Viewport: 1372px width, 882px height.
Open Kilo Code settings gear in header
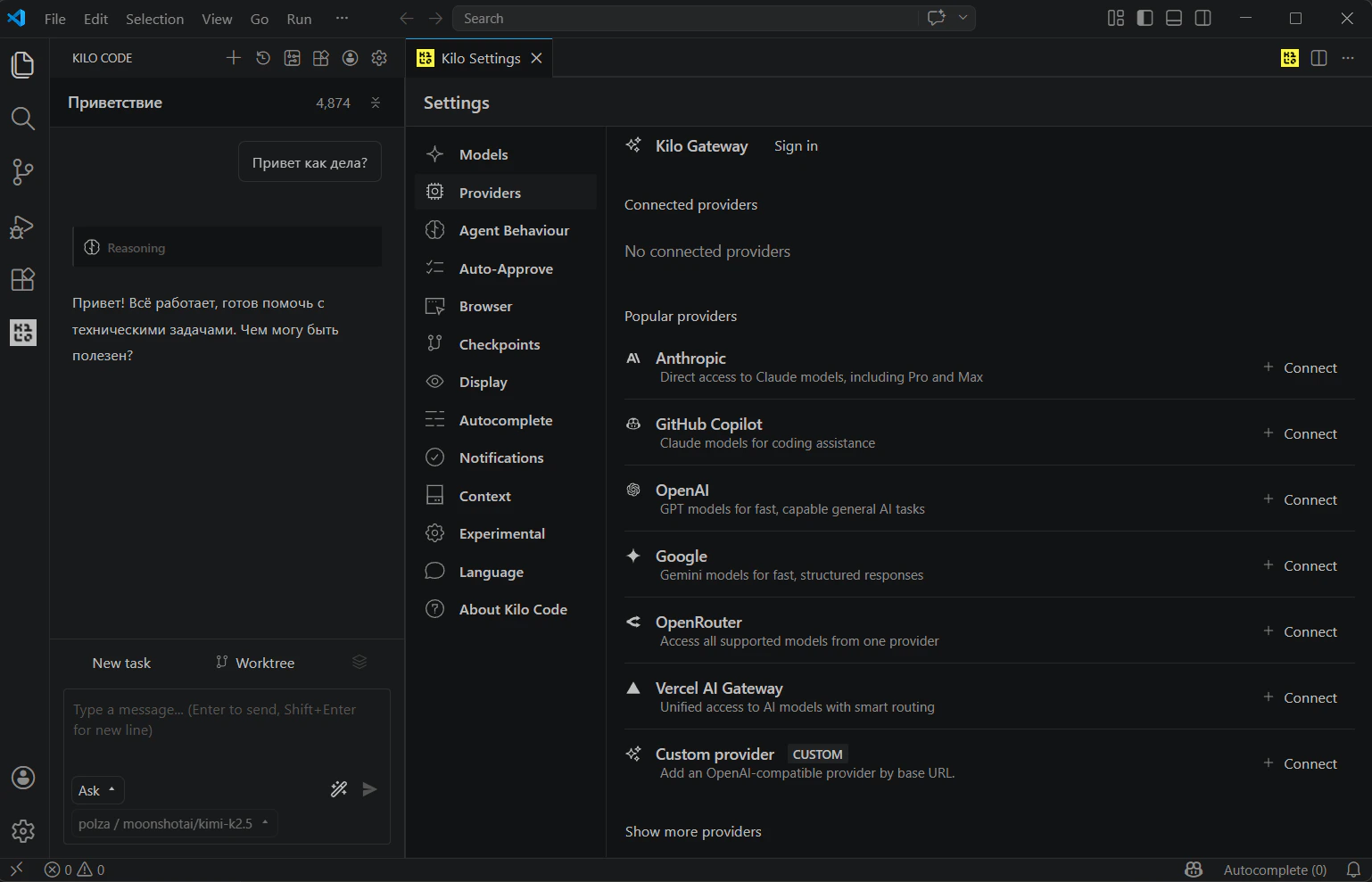pos(379,58)
